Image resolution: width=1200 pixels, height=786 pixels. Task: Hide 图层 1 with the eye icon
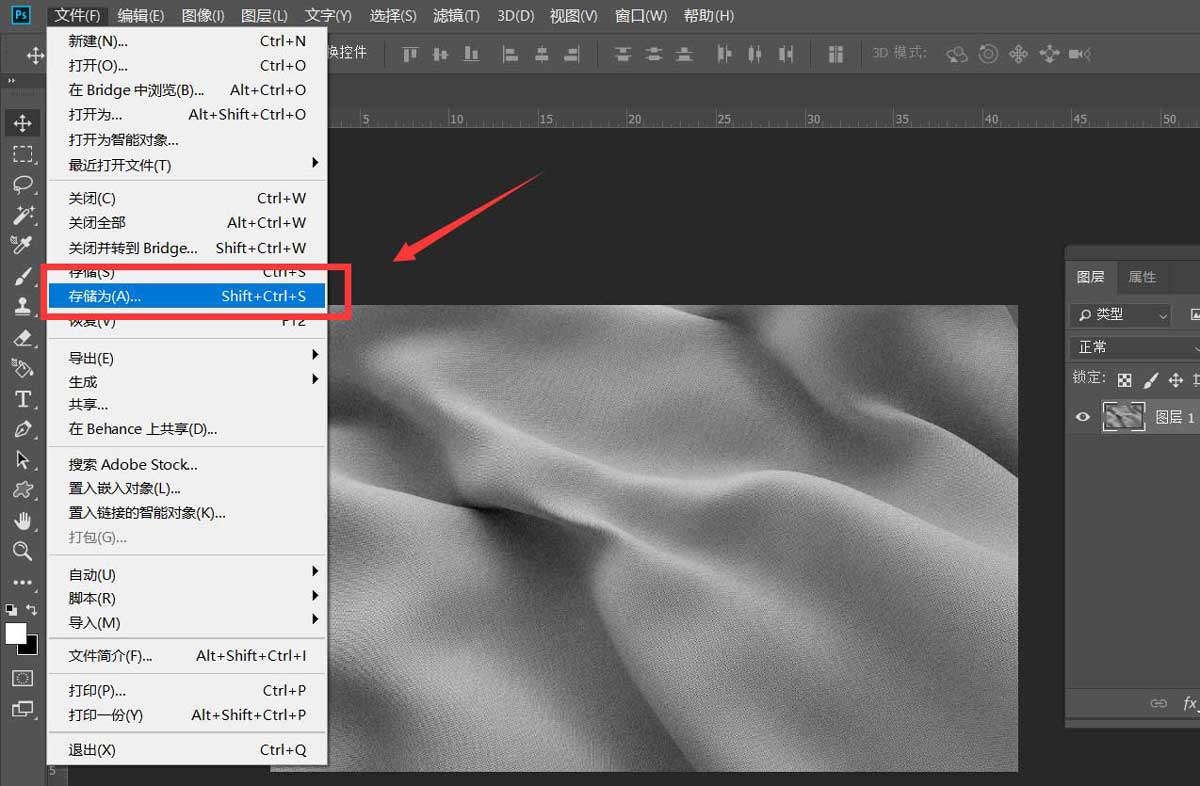coord(1083,417)
